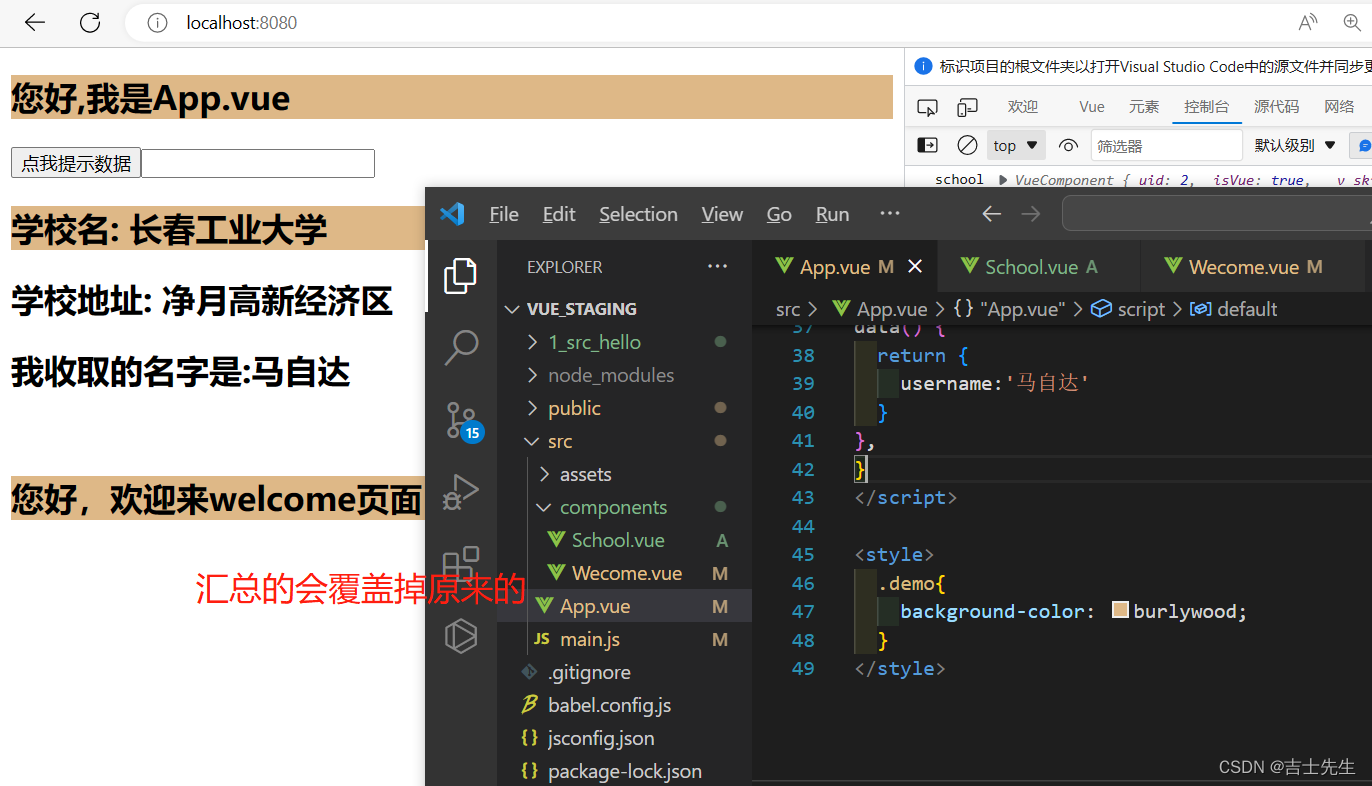Open the read aloud icon
1372x786 pixels.
1308,22
